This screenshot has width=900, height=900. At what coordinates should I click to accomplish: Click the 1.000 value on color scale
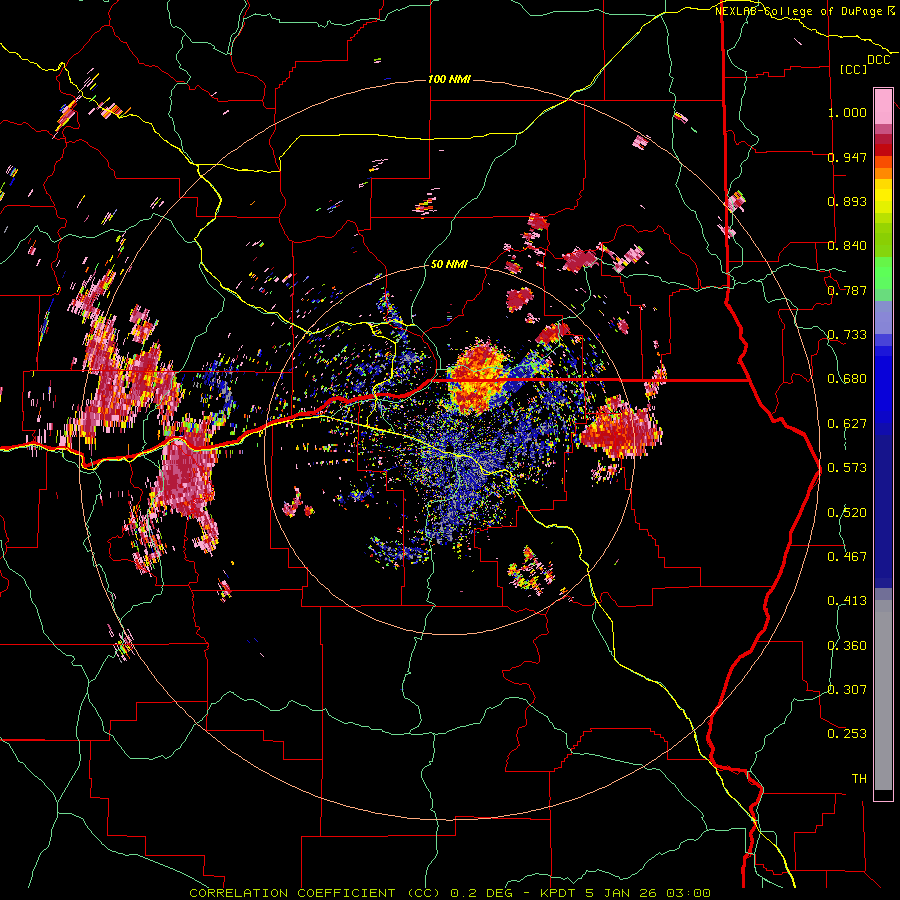[x=847, y=112]
